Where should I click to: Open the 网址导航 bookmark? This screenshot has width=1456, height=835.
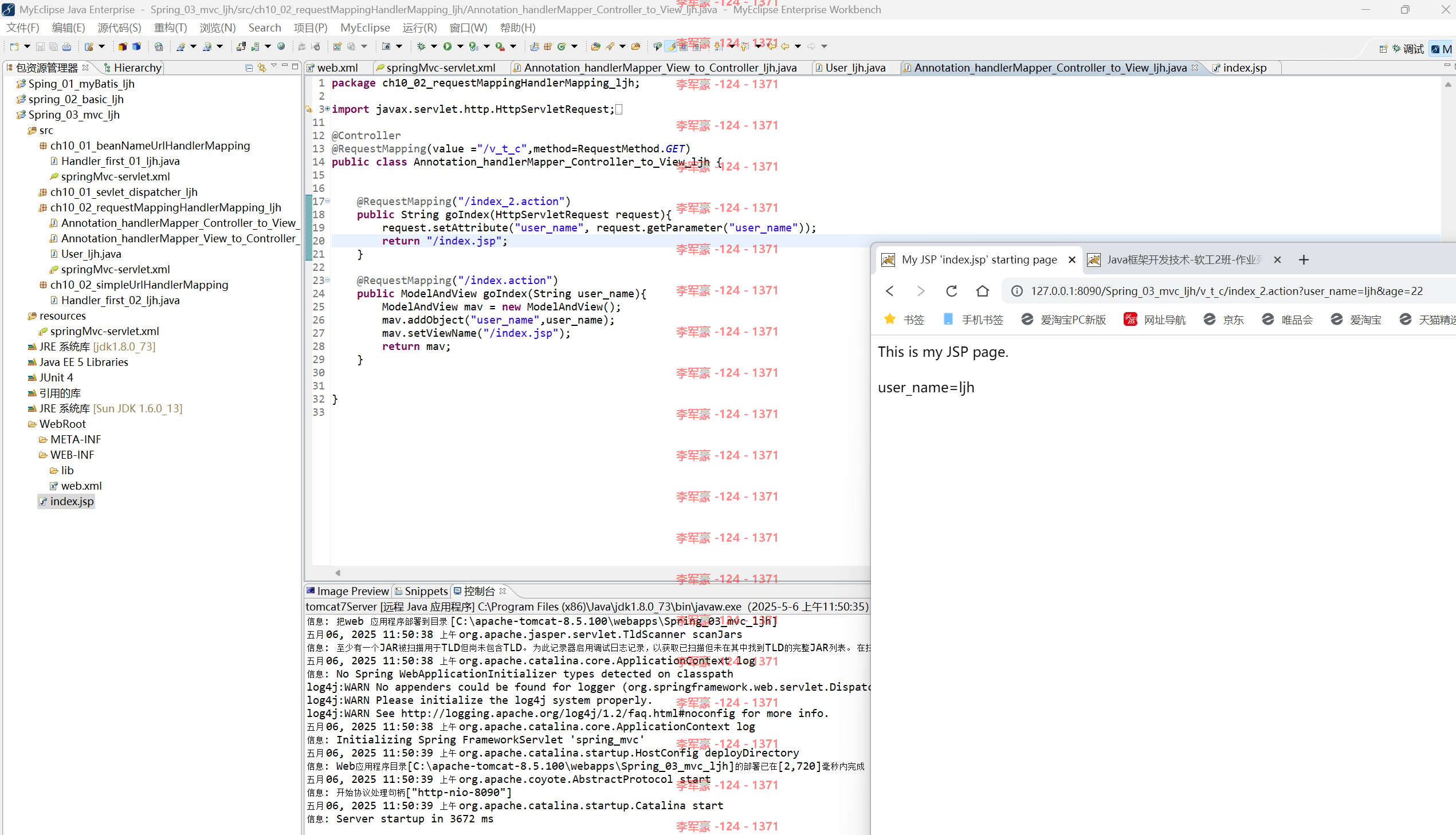click(x=1154, y=320)
